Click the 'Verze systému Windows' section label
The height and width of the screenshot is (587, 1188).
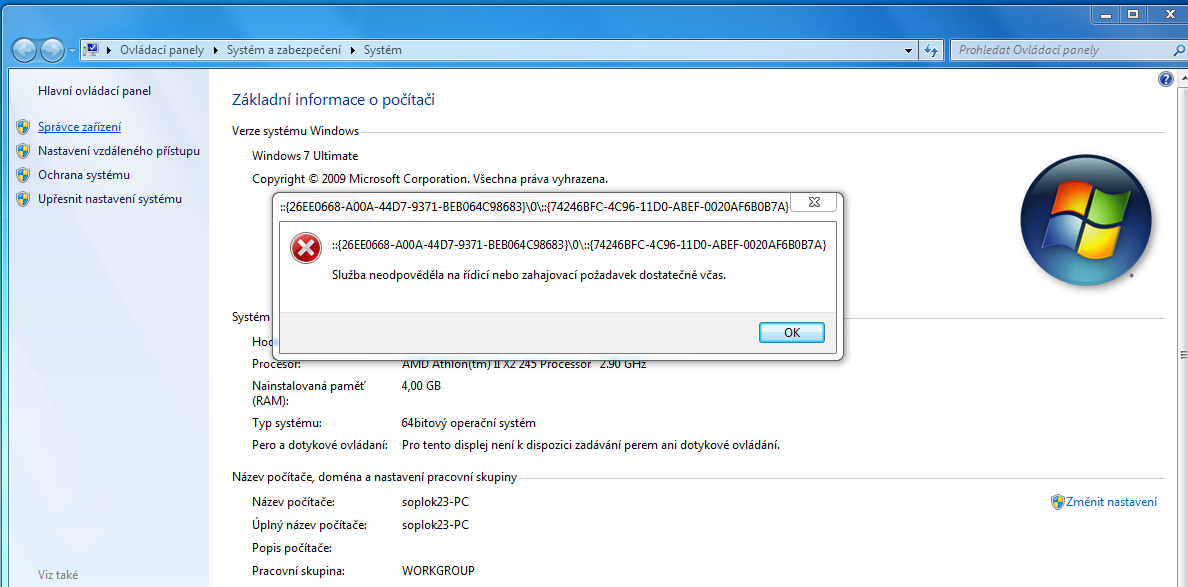(295, 131)
